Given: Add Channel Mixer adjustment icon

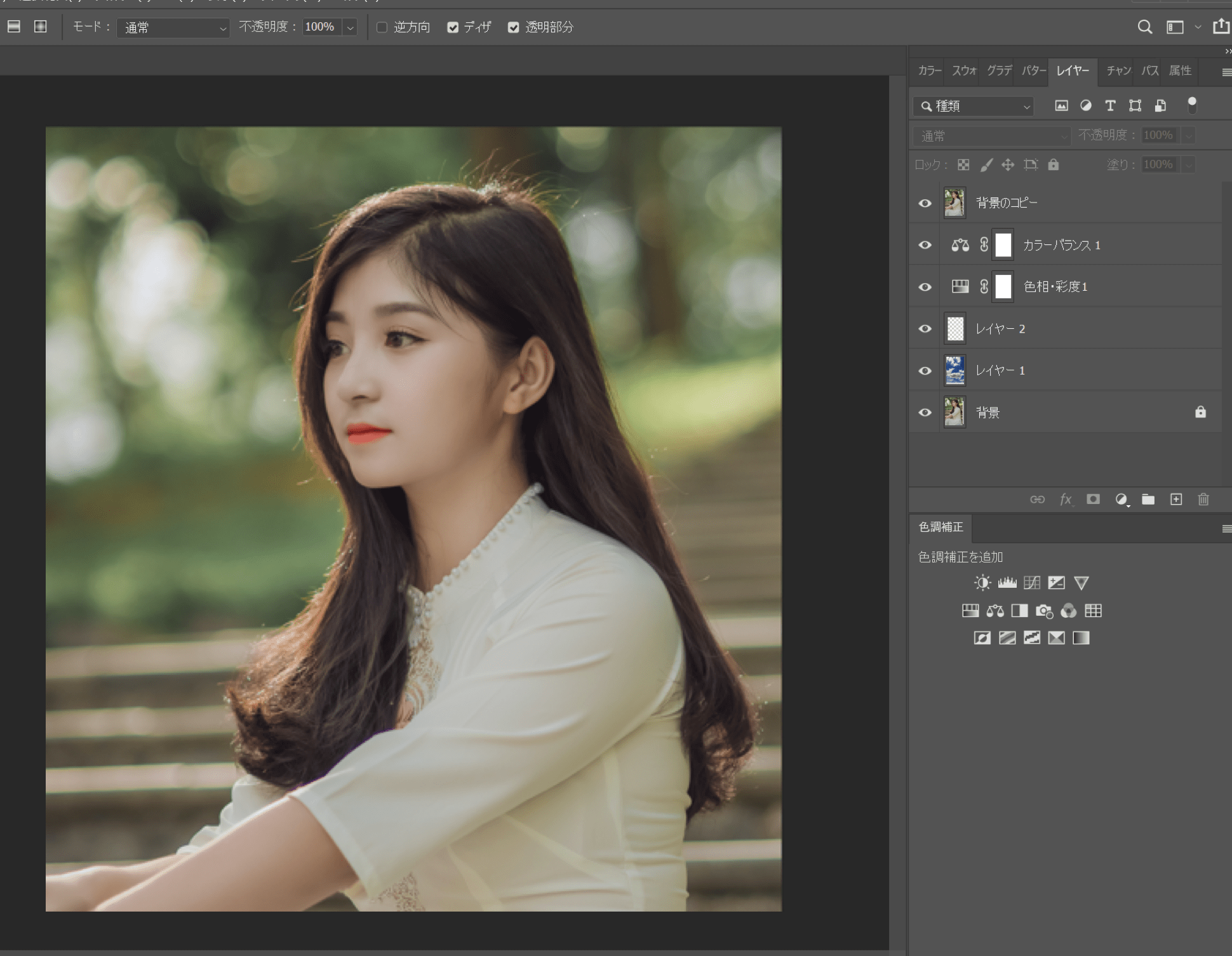Looking at the screenshot, I should (1069, 611).
